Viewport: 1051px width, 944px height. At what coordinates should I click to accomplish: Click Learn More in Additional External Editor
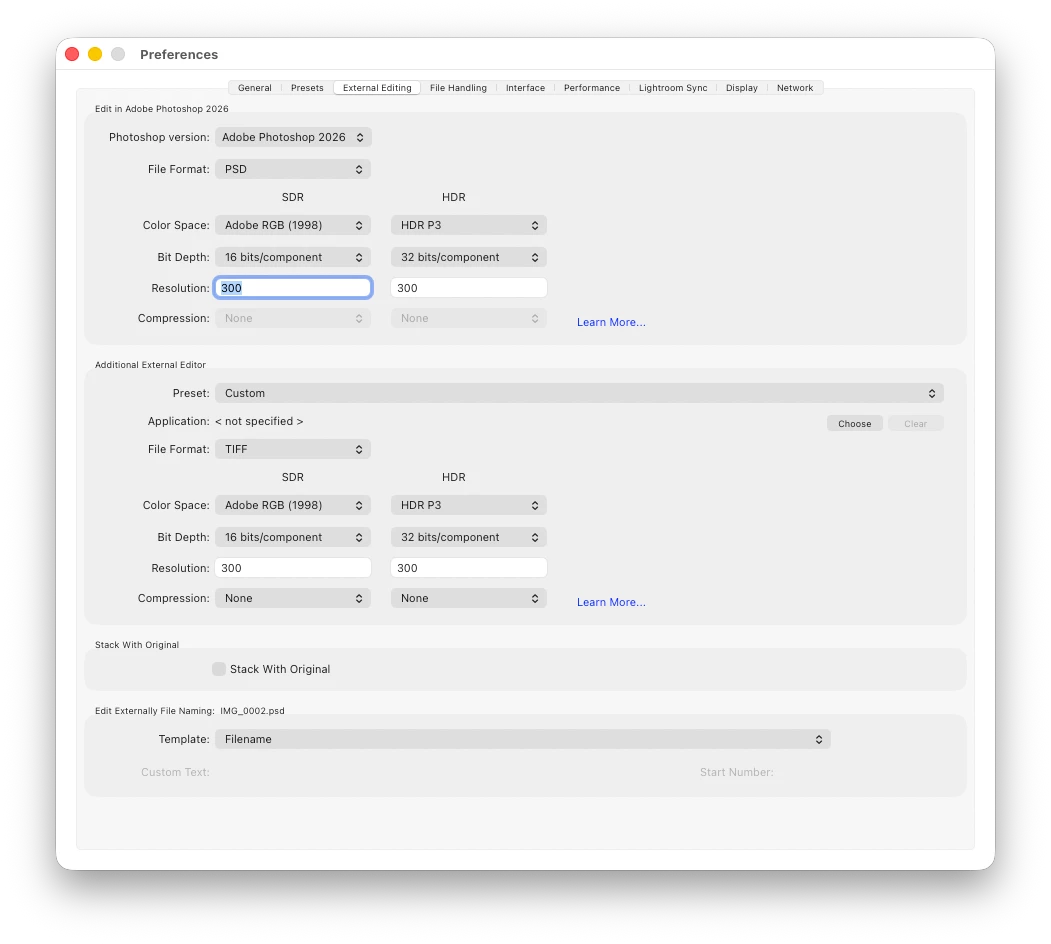tap(611, 603)
